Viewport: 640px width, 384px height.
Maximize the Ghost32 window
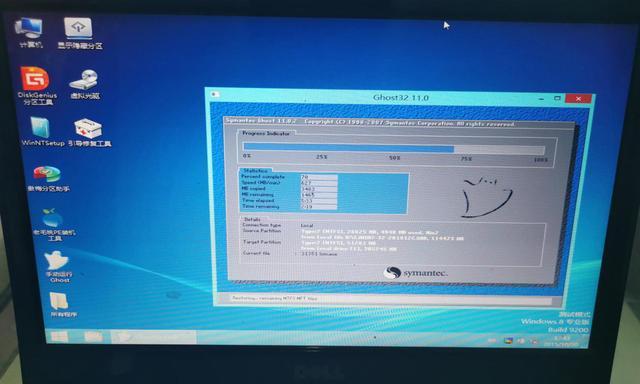tap(557, 98)
